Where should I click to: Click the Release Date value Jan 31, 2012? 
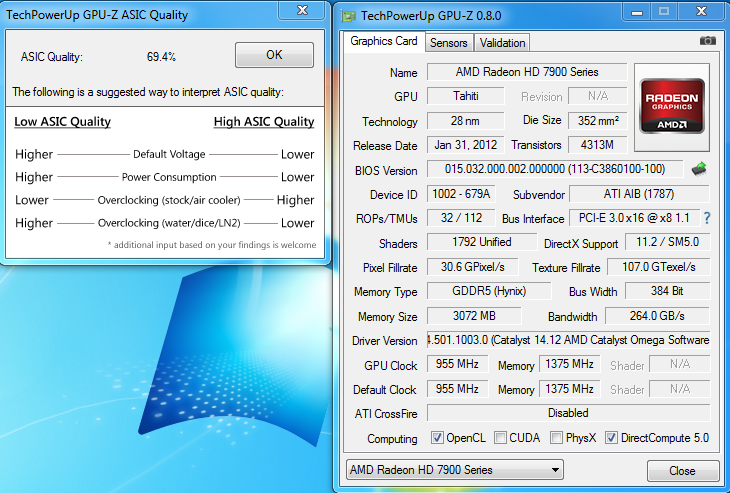[466, 145]
